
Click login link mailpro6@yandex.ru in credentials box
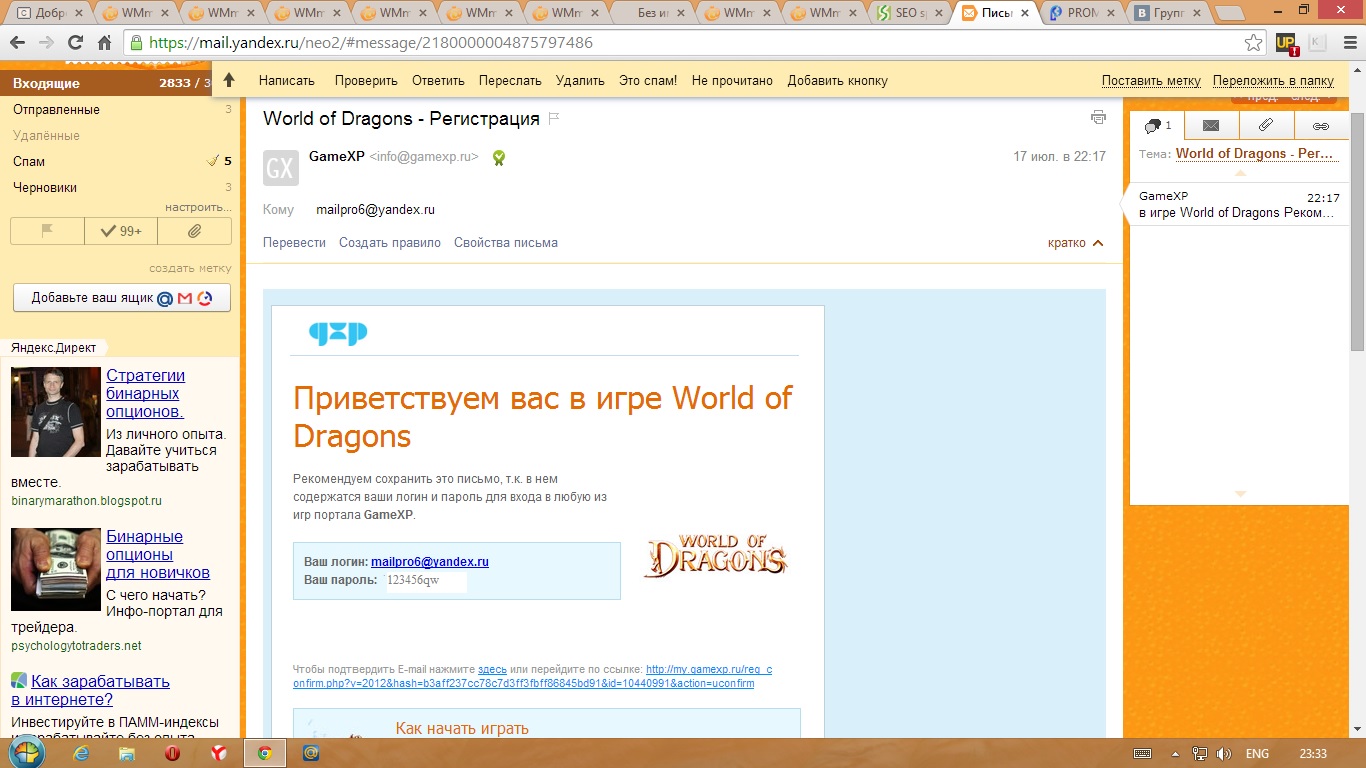click(x=430, y=562)
